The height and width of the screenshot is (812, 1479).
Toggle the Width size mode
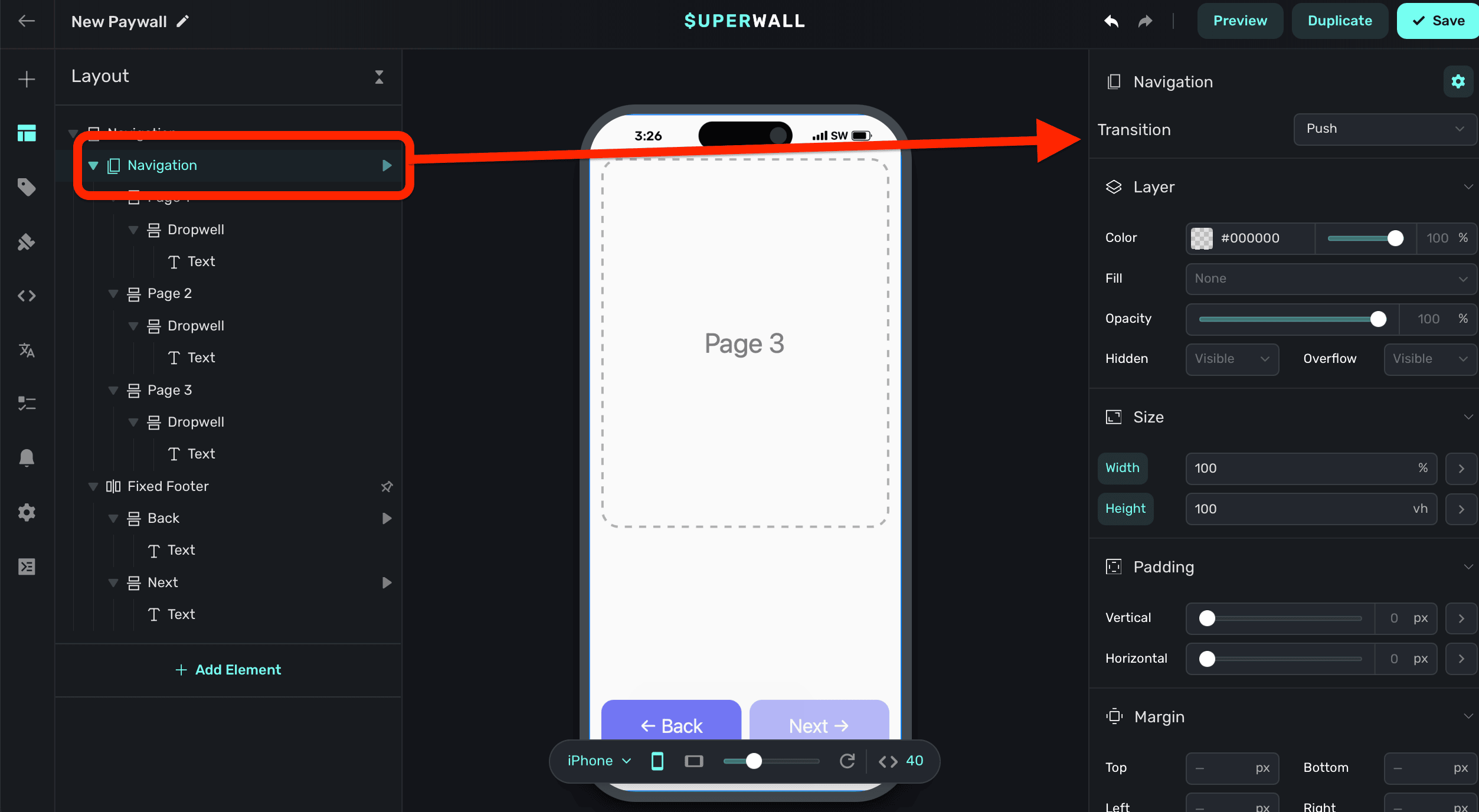[1122, 468]
